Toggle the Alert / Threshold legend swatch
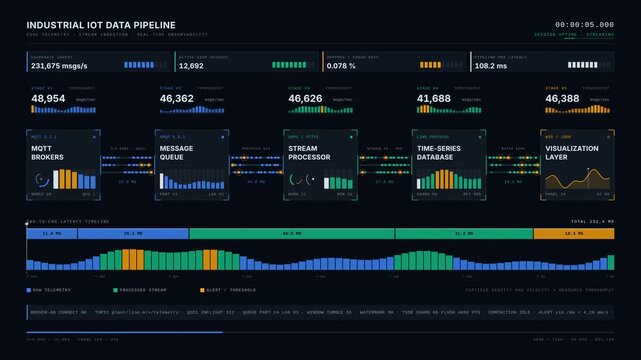Image resolution: width=641 pixels, height=360 pixels. click(x=202, y=290)
